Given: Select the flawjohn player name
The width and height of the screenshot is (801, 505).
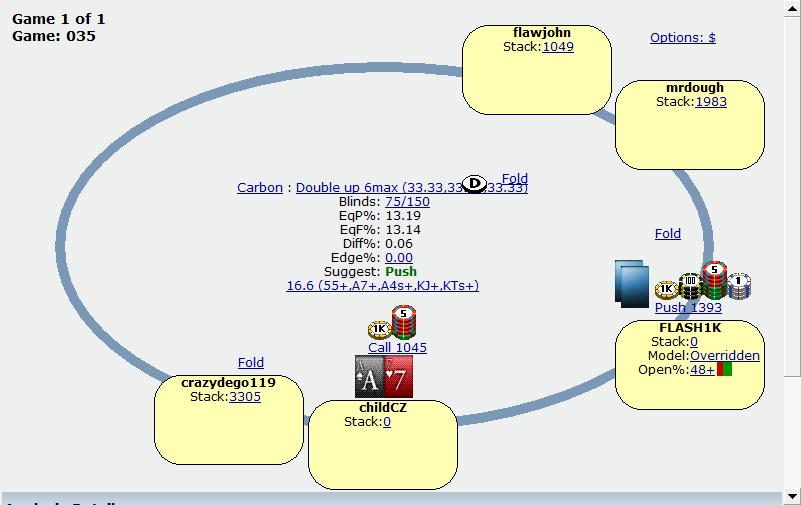Looking at the screenshot, I should tap(541, 33).
